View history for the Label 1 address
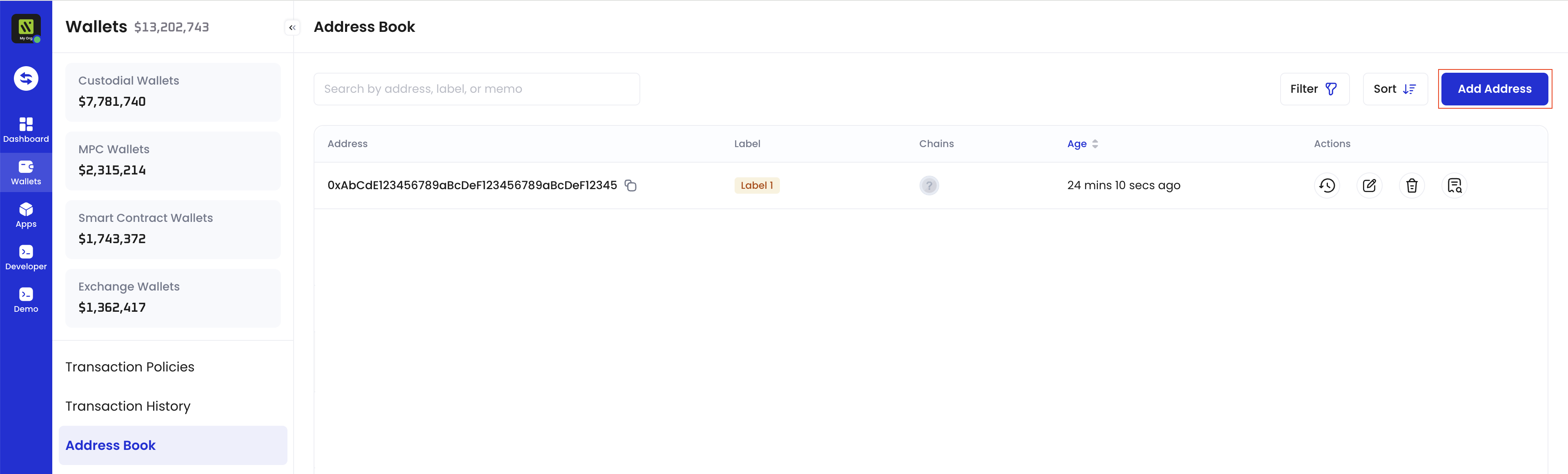Image resolution: width=1568 pixels, height=474 pixels. pyautogui.click(x=1327, y=185)
